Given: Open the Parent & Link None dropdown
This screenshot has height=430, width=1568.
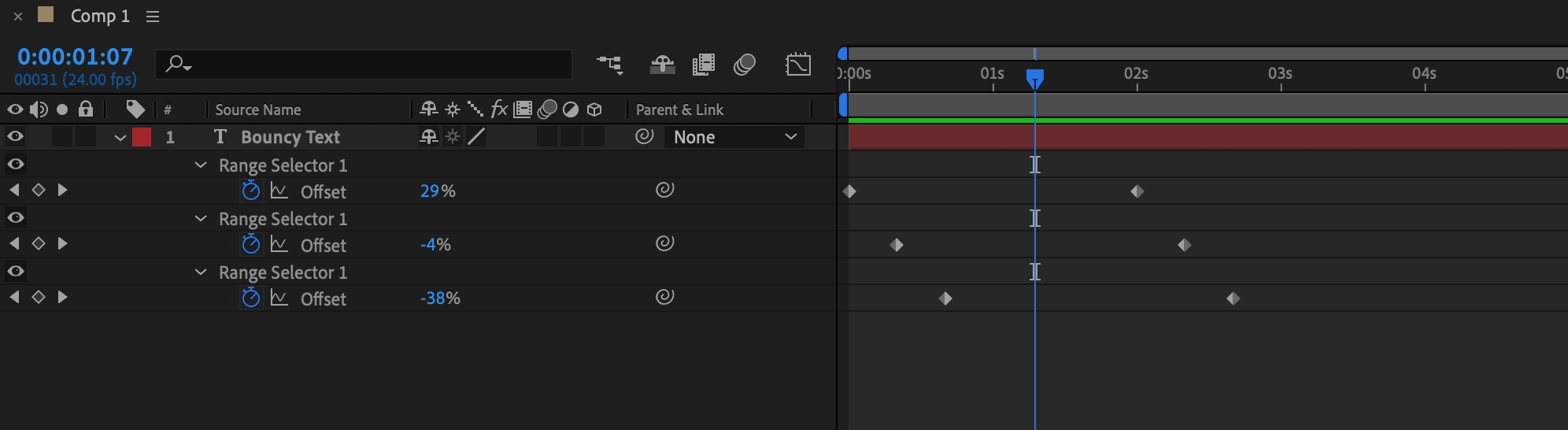Looking at the screenshot, I should 734,137.
